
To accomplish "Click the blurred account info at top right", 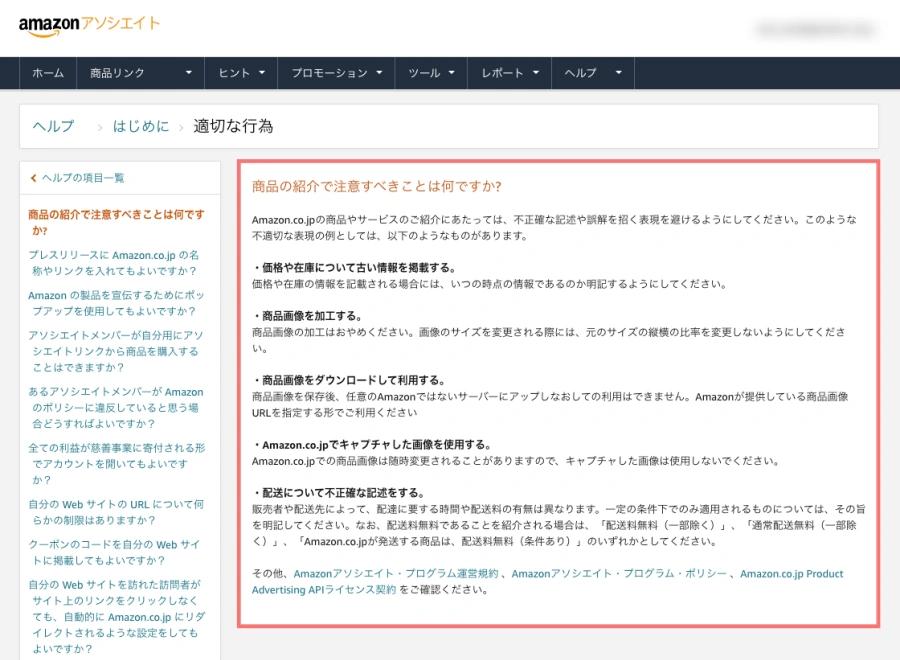I will point(815,29).
